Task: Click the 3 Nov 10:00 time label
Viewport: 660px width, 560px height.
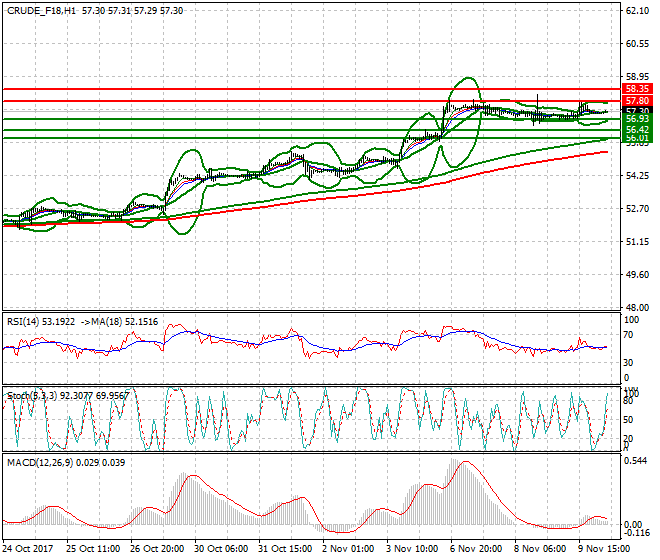Action: point(412,549)
